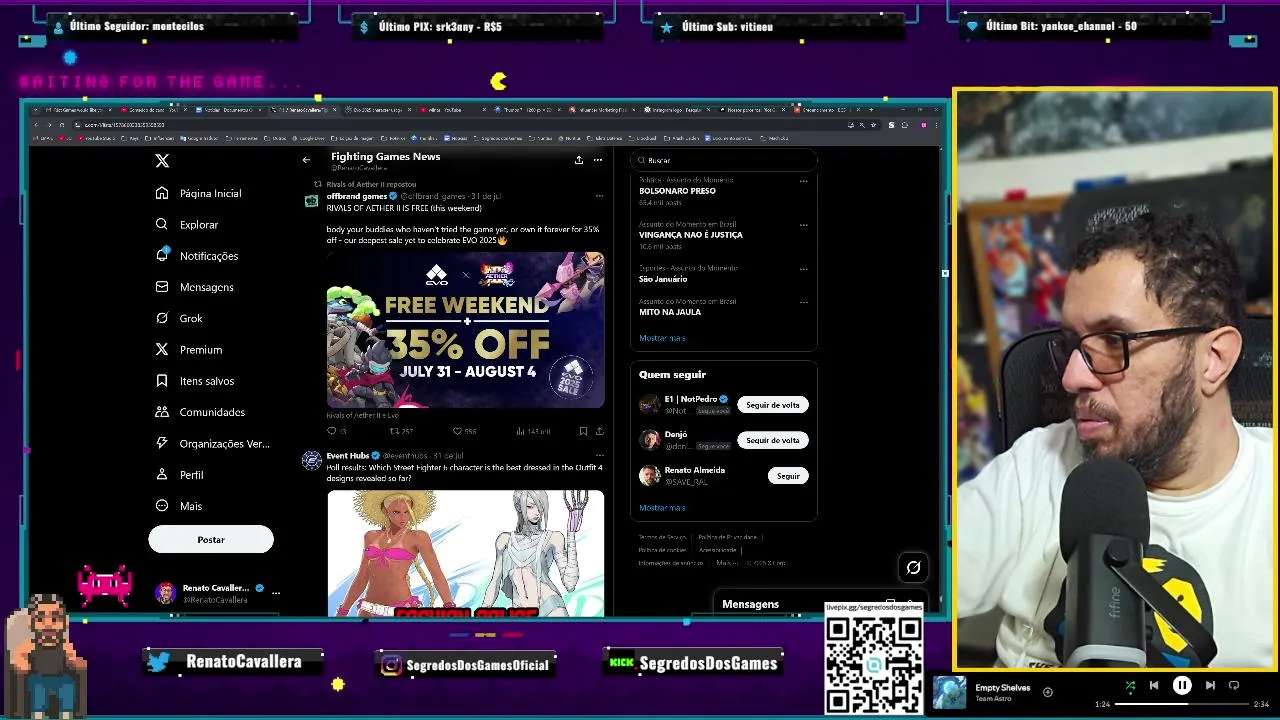Open the Street Fighter 6 outfit poll image
The width and height of the screenshot is (1280, 720).
coord(465,553)
